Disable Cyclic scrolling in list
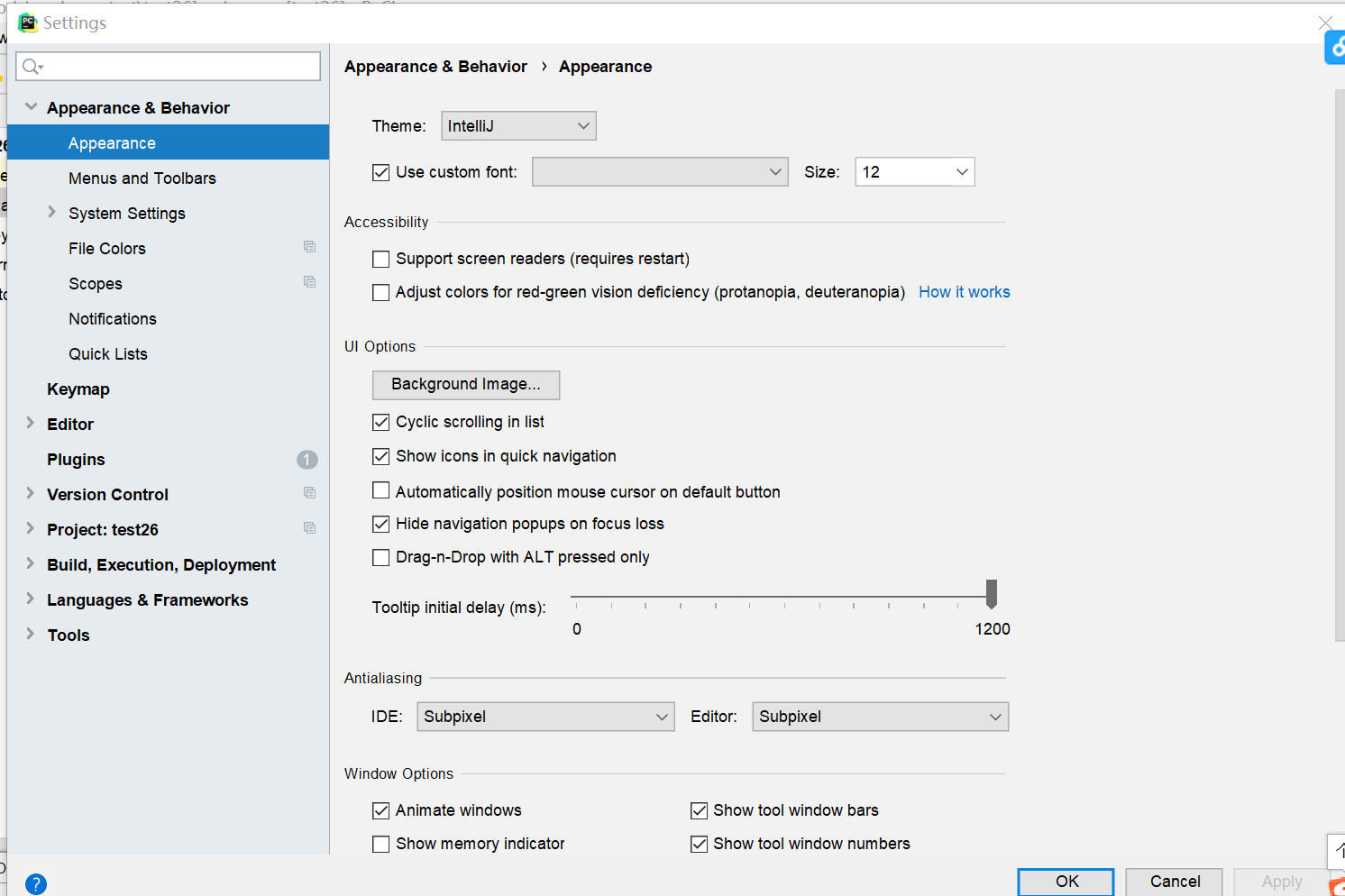Screen dimensions: 1345x896 coord(381,422)
